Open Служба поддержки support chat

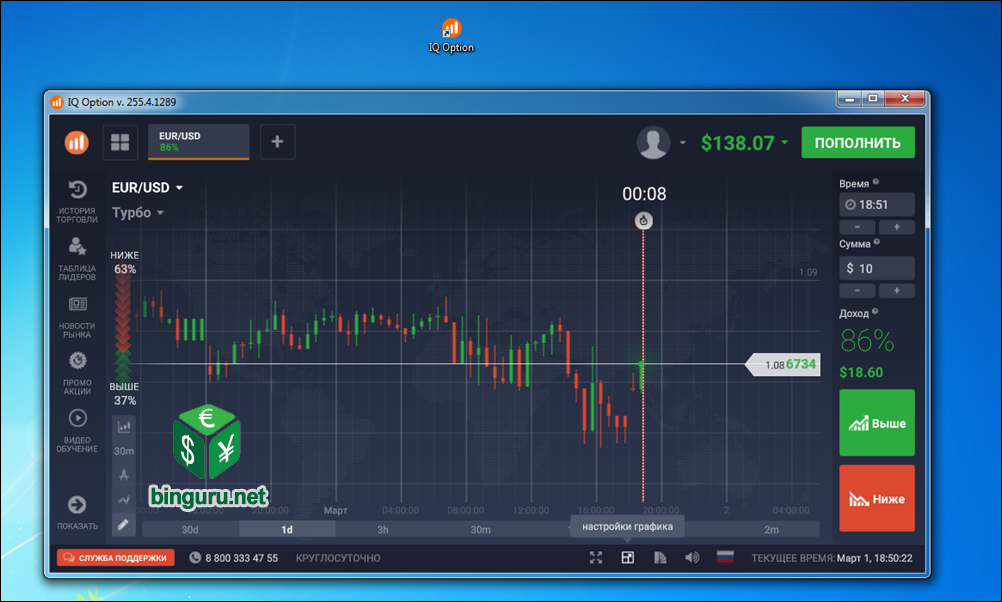(x=116, y=558)
